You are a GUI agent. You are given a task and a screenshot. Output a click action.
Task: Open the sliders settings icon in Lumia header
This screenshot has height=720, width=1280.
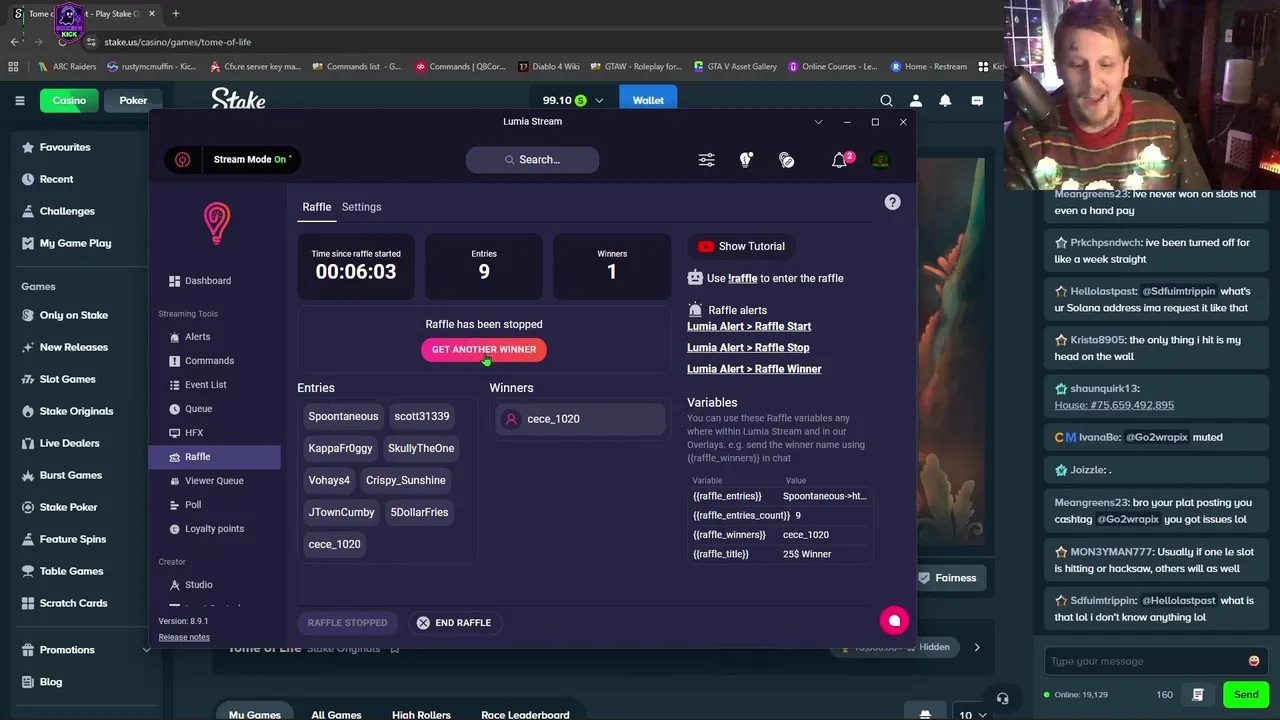(707, 160)
